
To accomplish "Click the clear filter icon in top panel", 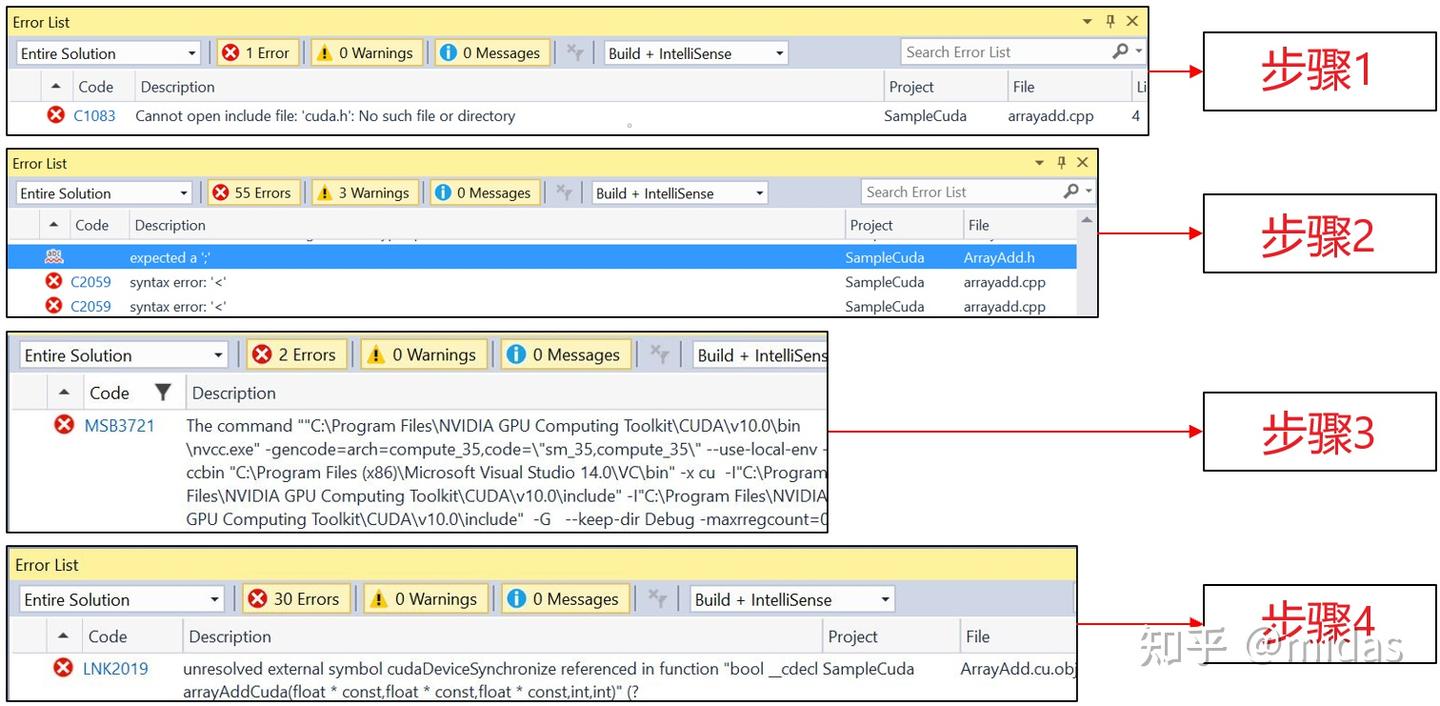I will (575, 53).
